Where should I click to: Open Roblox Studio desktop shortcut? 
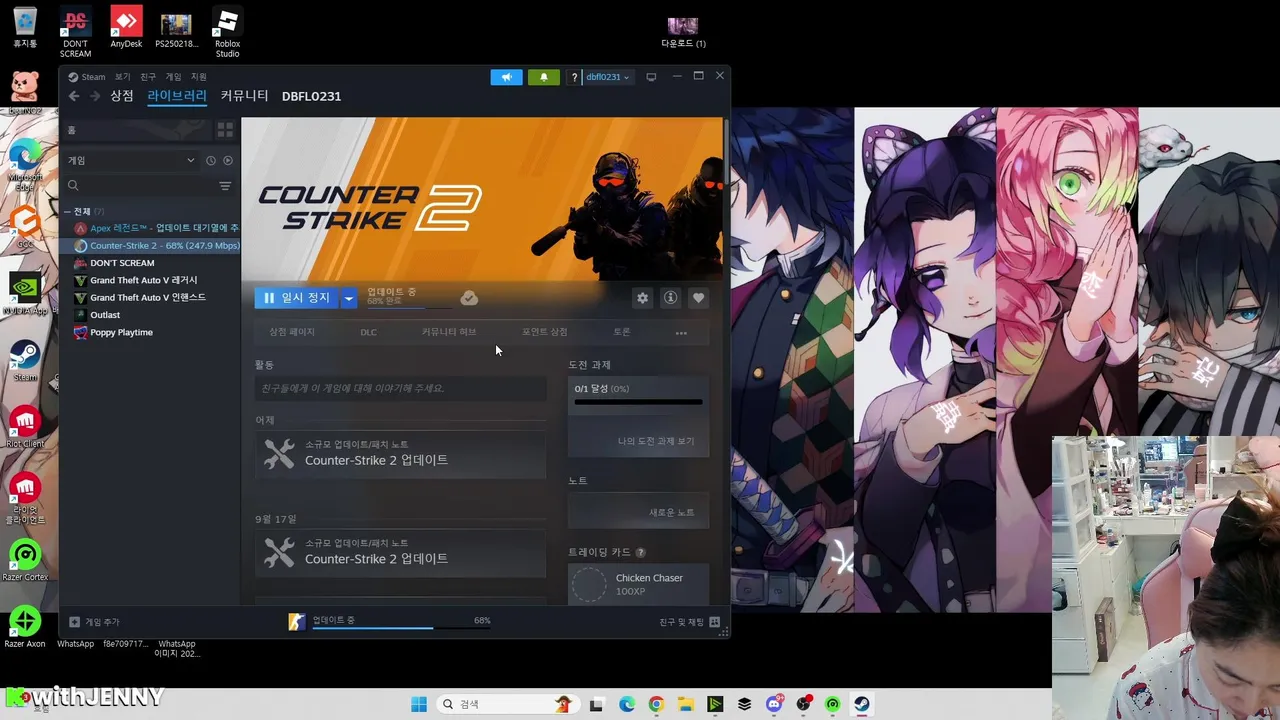pos(227,33)
